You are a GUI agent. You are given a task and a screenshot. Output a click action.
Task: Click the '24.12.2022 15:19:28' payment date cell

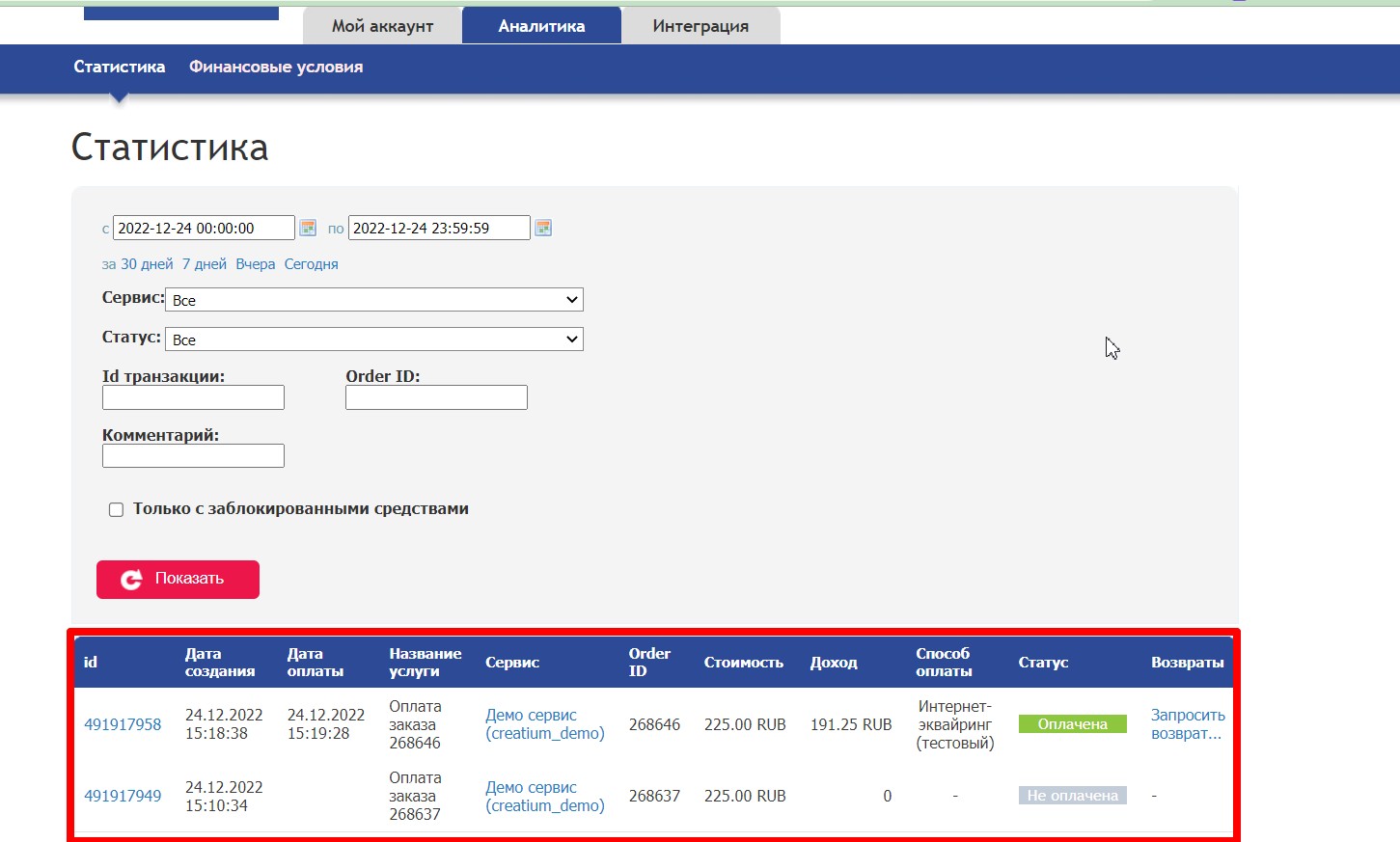click(x=326, y=724)
